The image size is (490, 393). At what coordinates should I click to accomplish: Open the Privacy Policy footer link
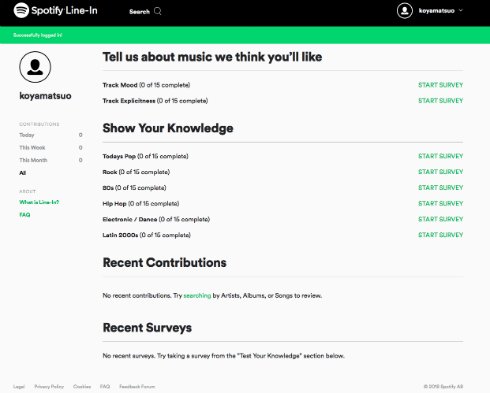[49, 387]
